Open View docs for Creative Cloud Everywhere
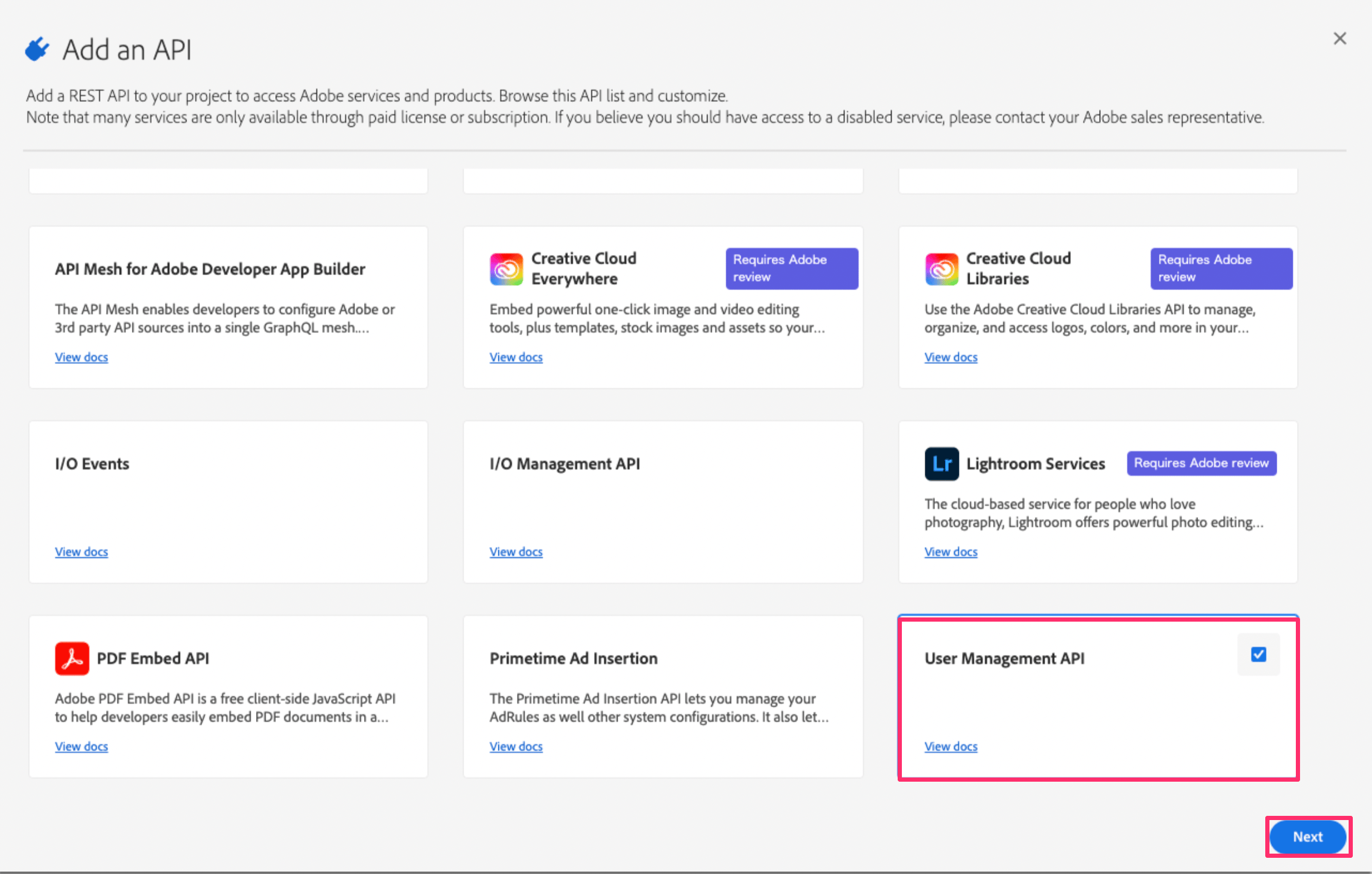This screenshot has width=1372, height=874. 516,357
